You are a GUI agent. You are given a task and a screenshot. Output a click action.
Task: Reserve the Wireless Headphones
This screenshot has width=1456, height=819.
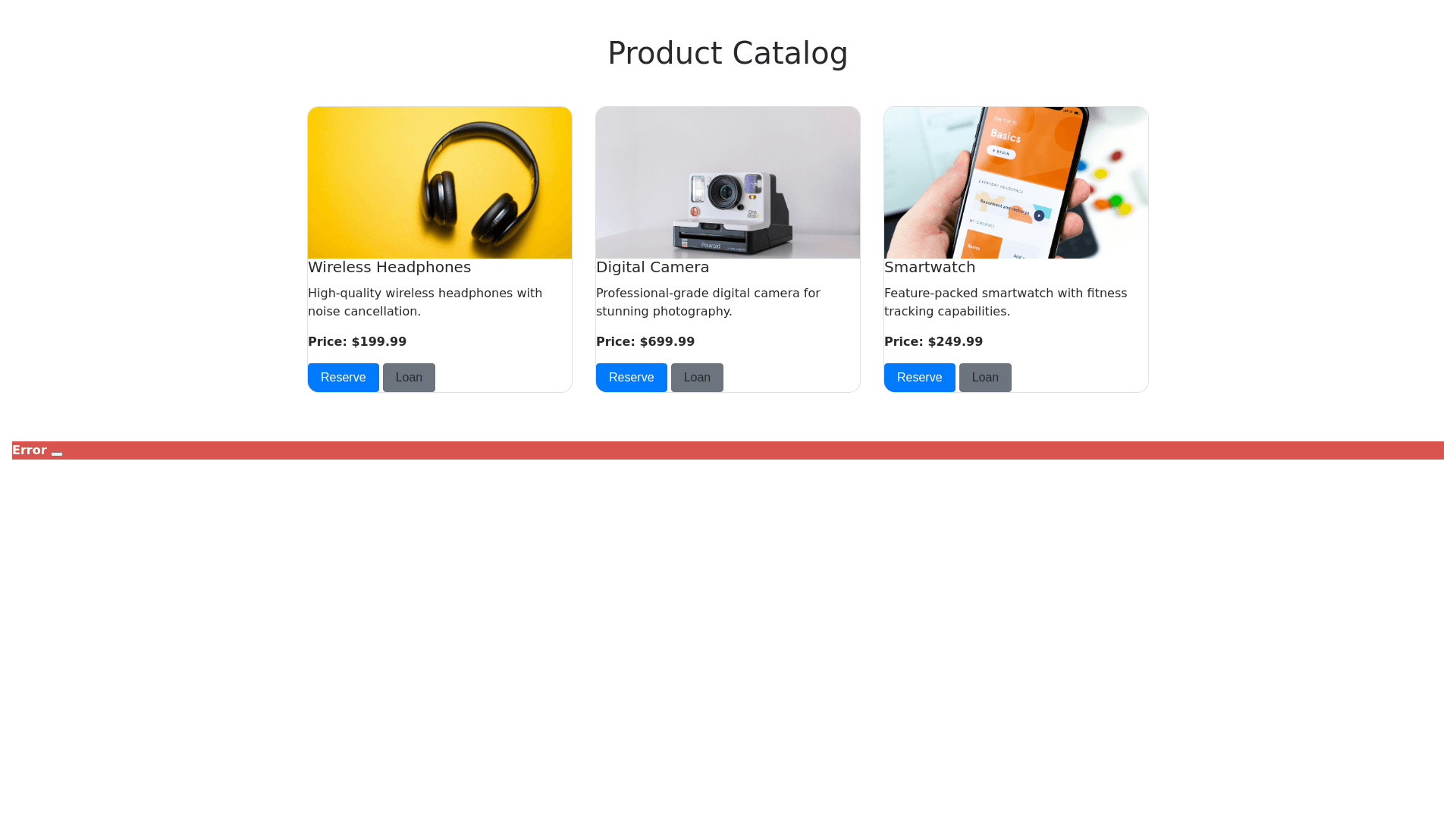point(343,378)
